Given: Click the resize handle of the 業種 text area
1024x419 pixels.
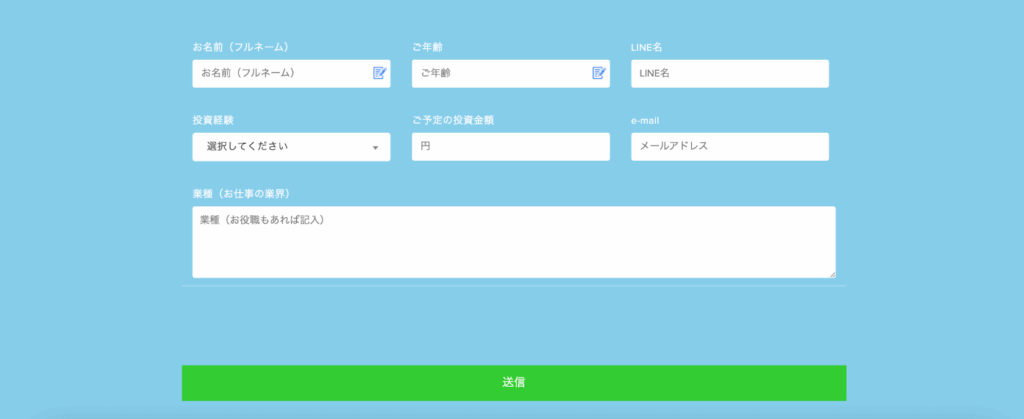Looking at the screenshot, I should (x=832, y=275).
